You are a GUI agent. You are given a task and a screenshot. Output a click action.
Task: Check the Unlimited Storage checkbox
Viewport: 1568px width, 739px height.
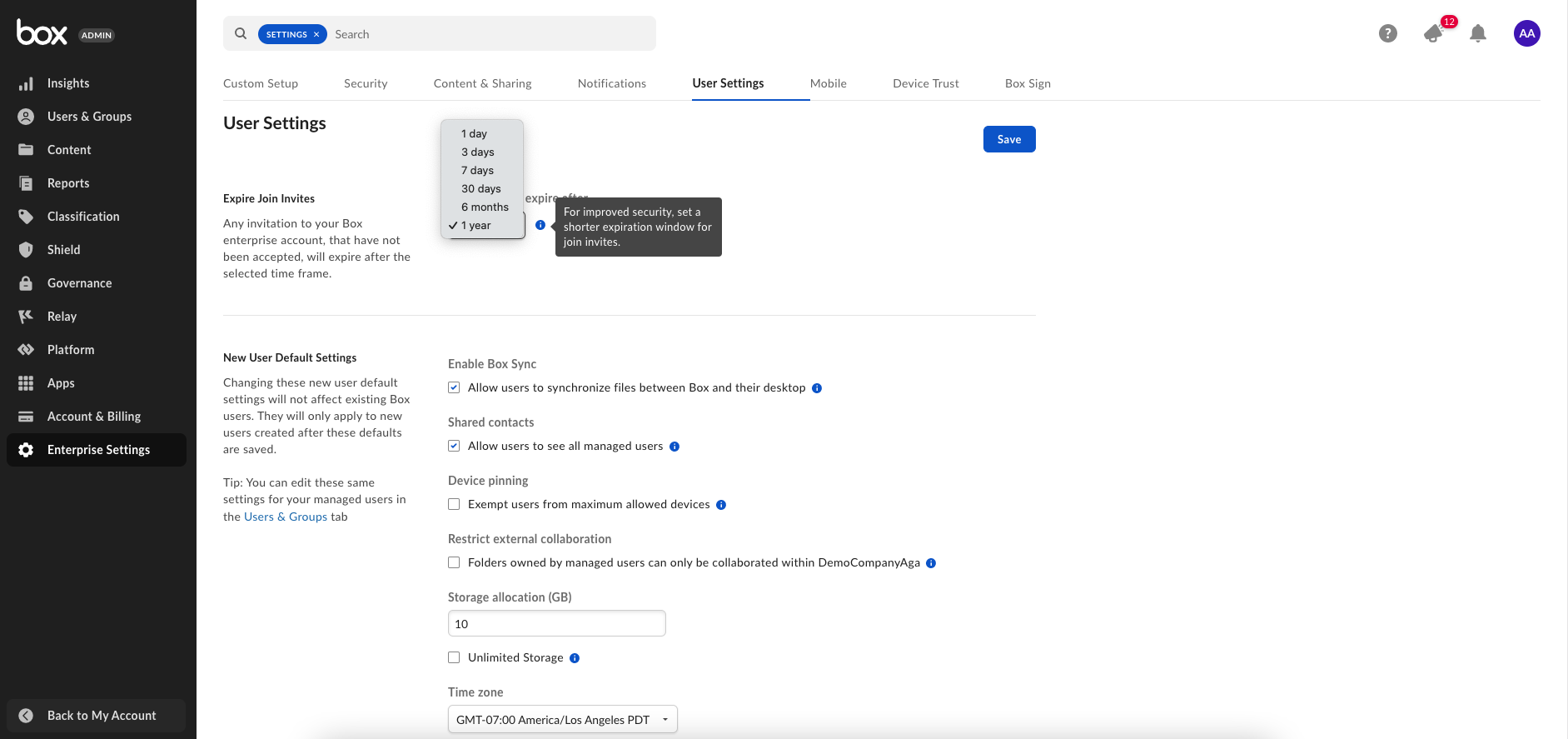coord(454,657)
